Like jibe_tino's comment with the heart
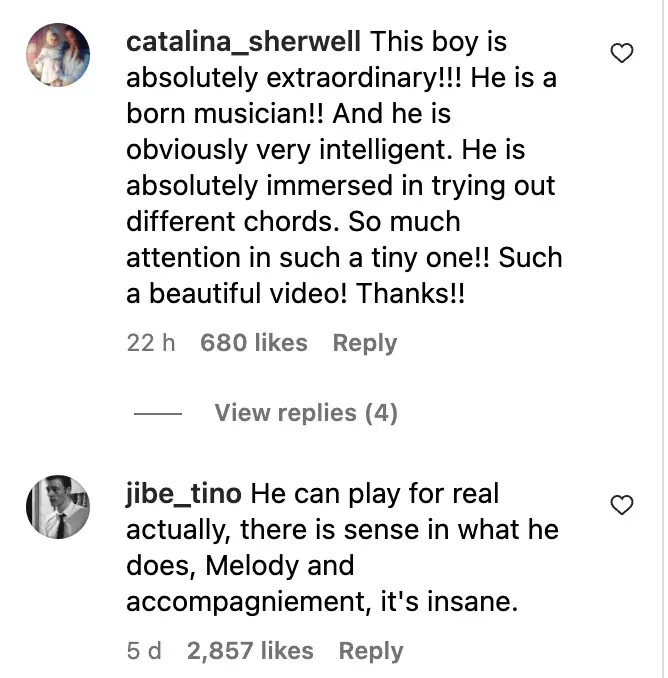This screenshot has height=678, width=668. 621,505
